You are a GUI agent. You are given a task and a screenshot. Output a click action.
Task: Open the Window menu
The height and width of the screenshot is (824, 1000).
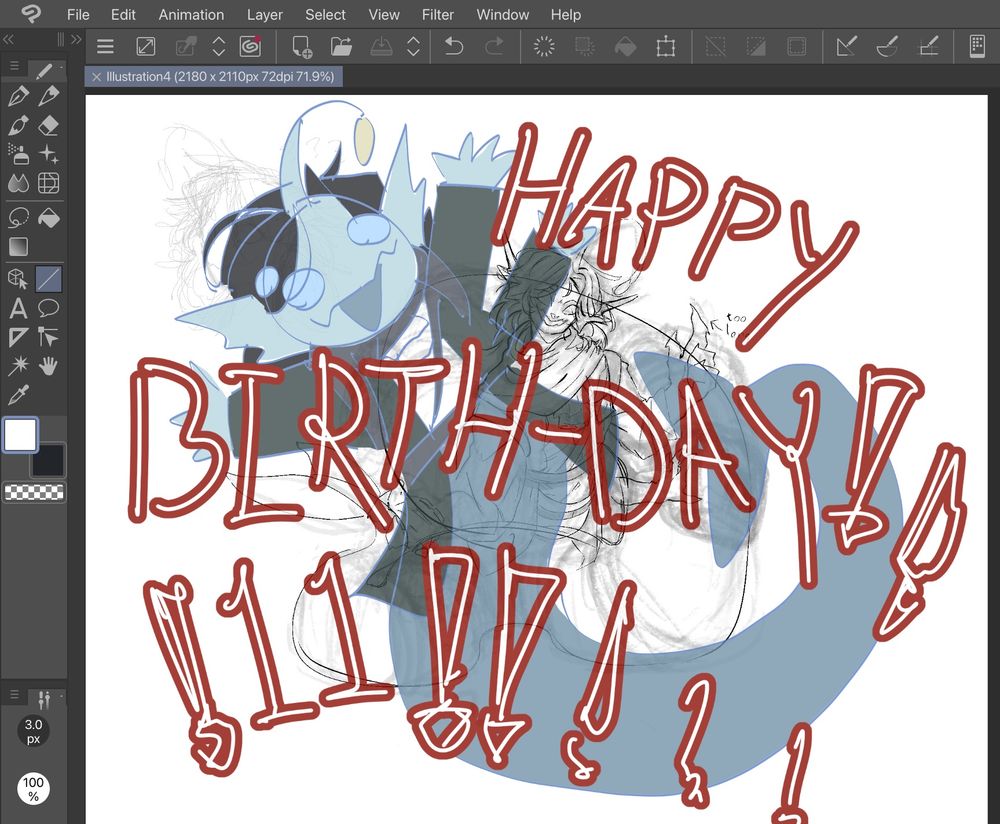pyautogui.click(x=503, y=15)
